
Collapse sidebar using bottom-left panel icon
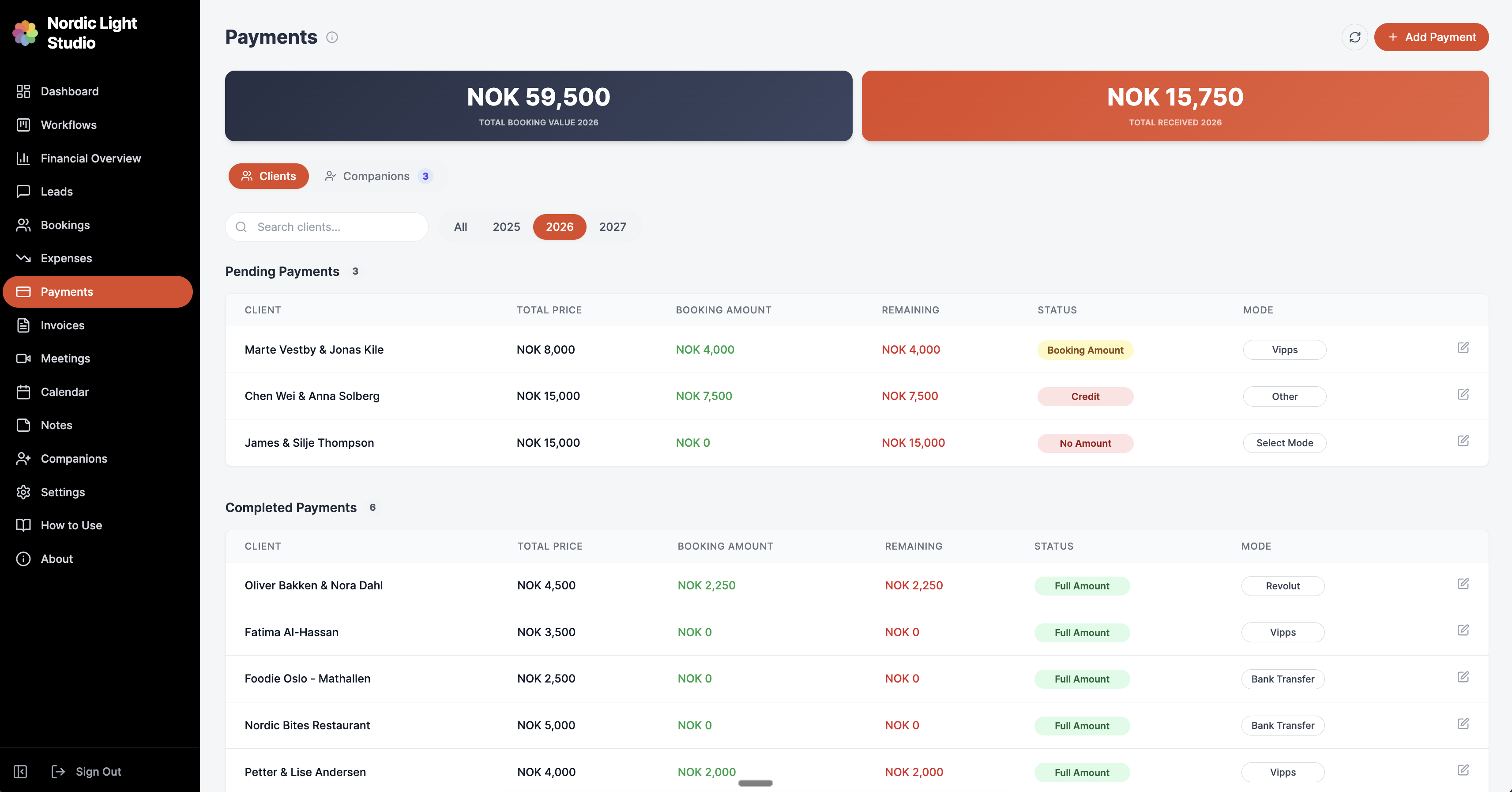click(21, 771)
